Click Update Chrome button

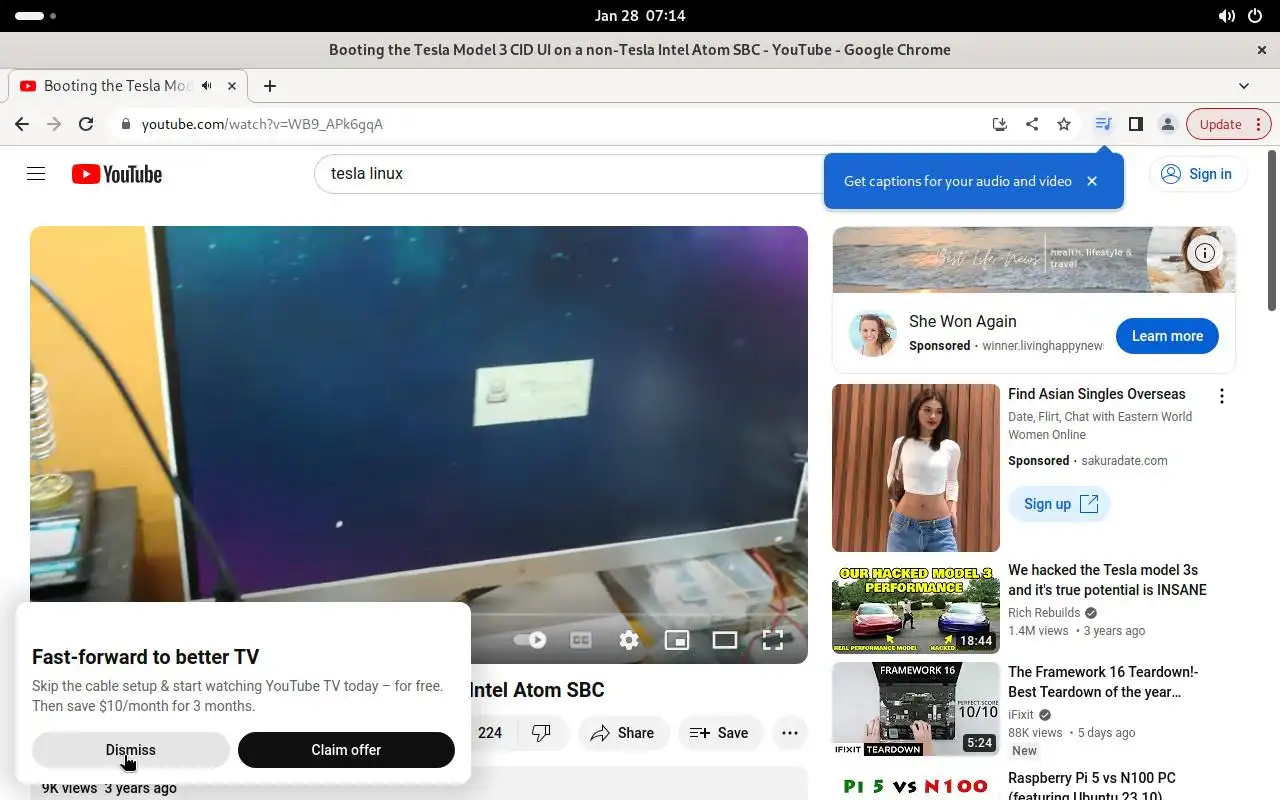point(1220,124)
